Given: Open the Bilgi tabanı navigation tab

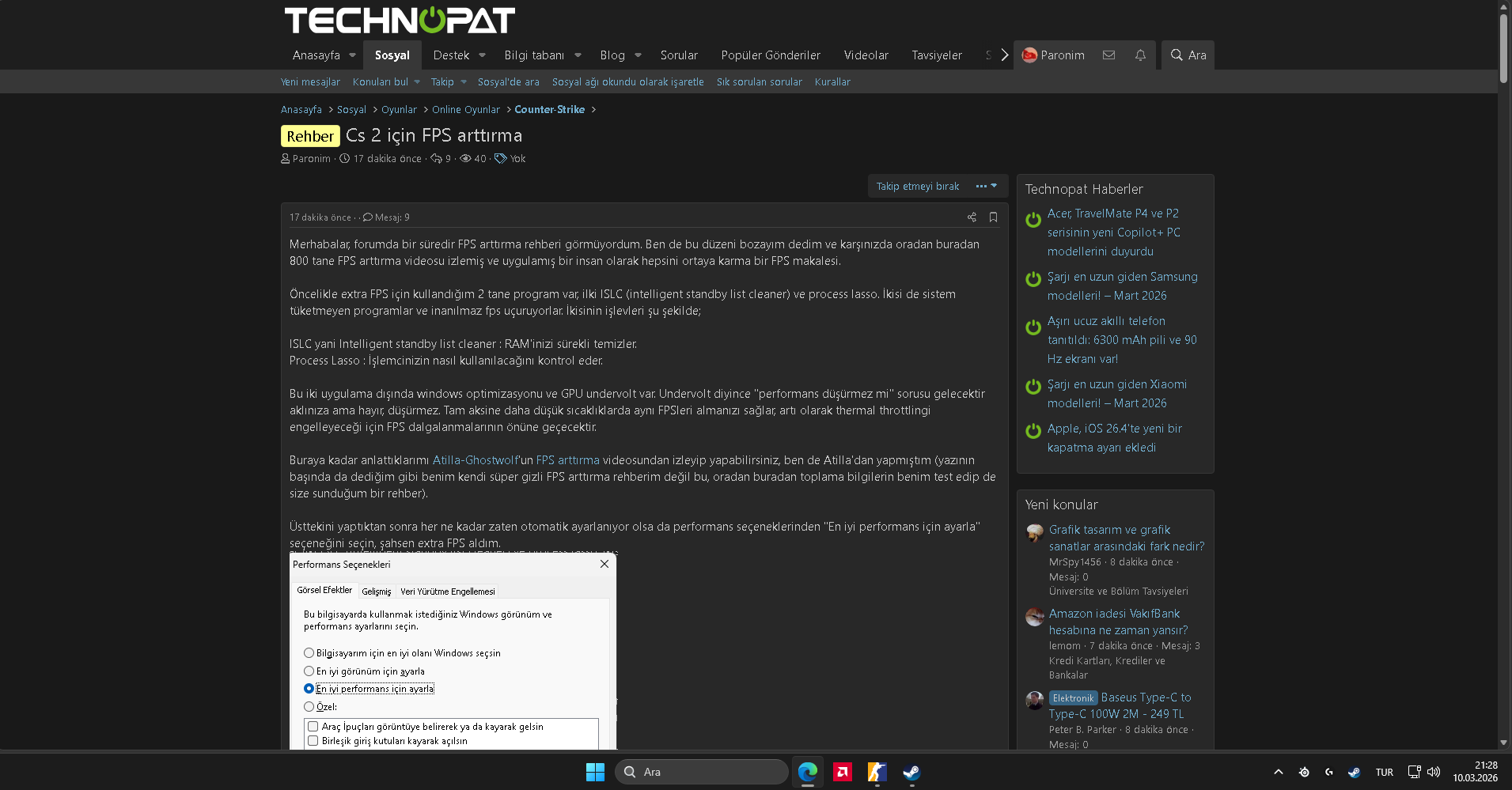Looking at the screenshot, I should pyautogui.click(x=534, y=55).
